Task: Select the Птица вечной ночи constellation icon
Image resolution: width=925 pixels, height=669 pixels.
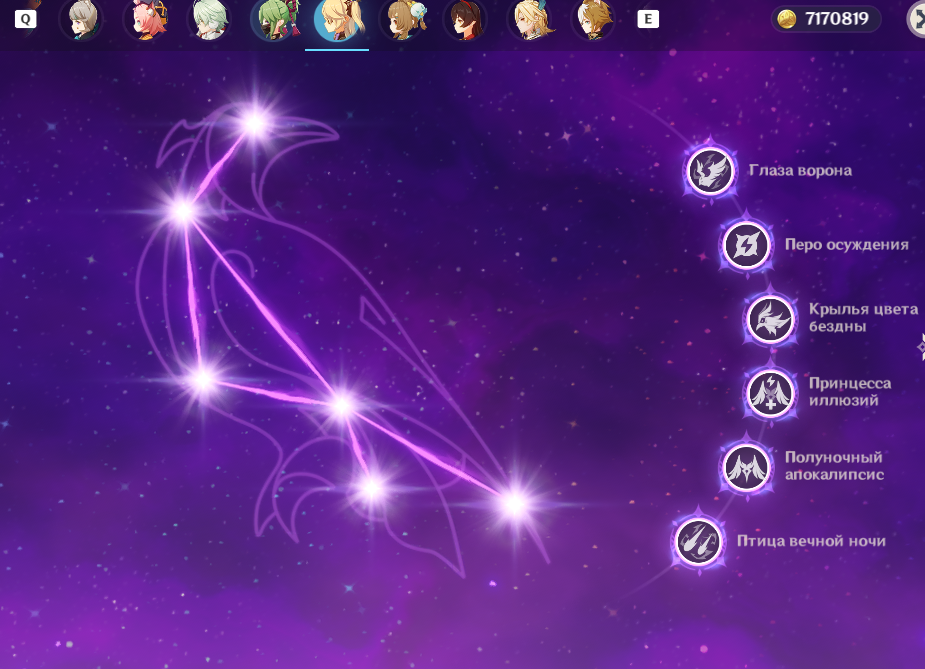Action: [698, 541]
